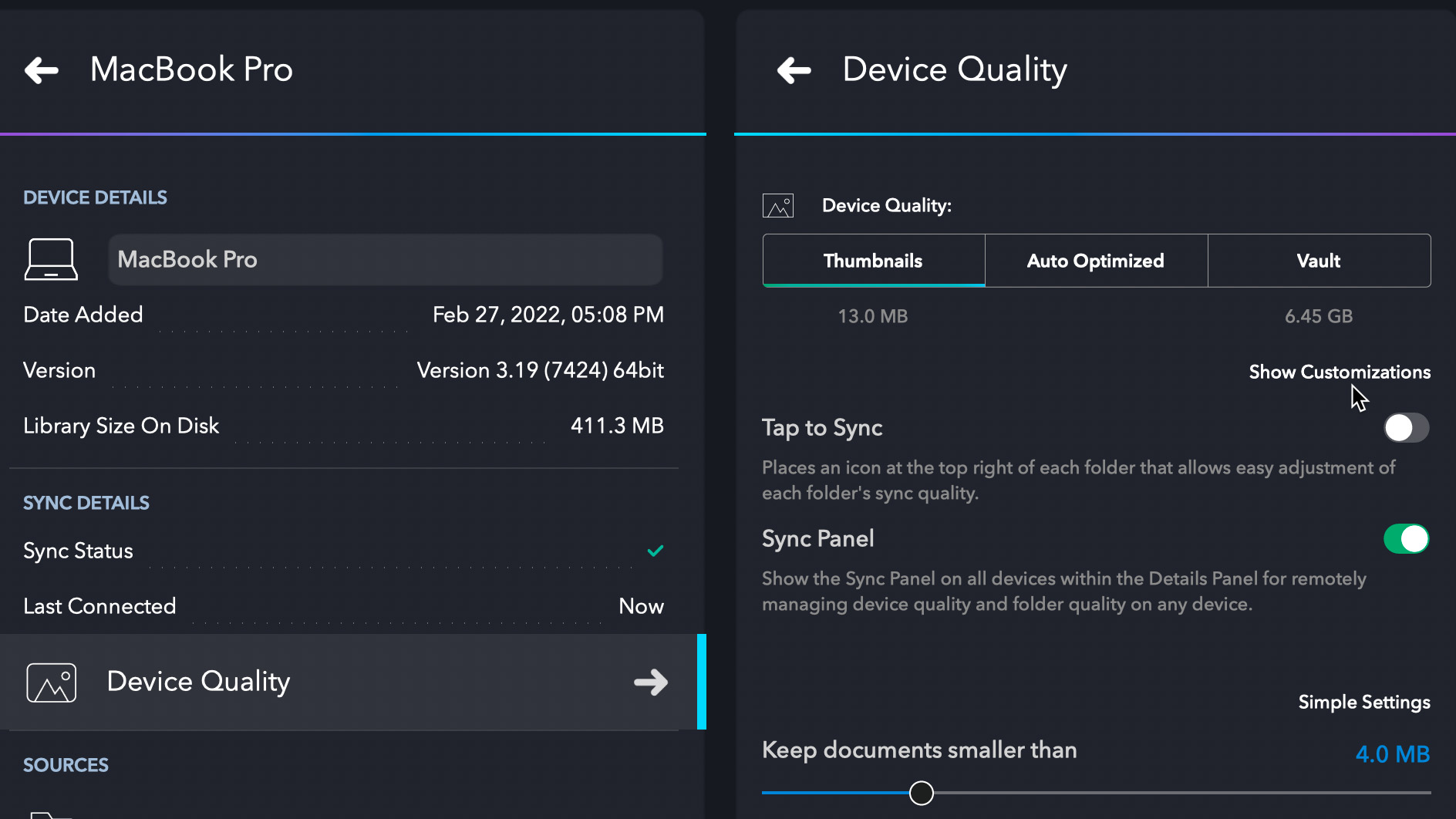Click the MacBook Pro device name field
Viewport: 1456px width, 819px height.
[386, 259]
